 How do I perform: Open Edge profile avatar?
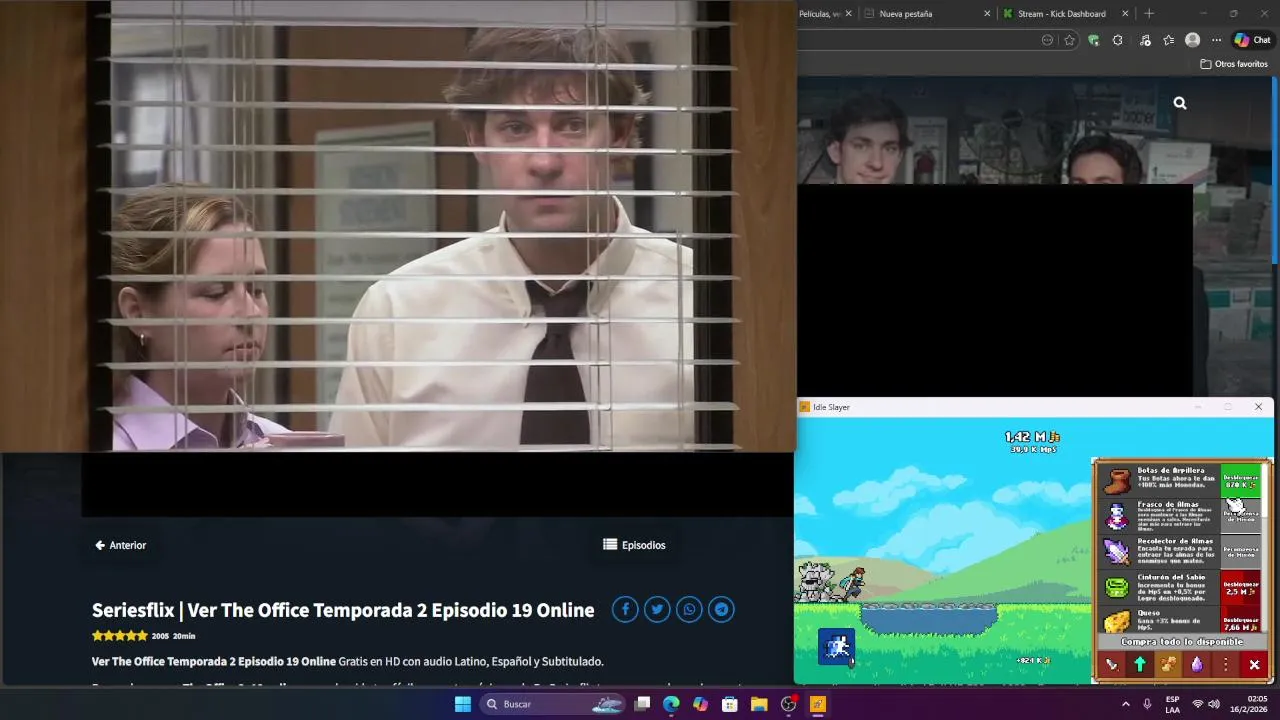pyautogui.click(x=1192, y=40)
